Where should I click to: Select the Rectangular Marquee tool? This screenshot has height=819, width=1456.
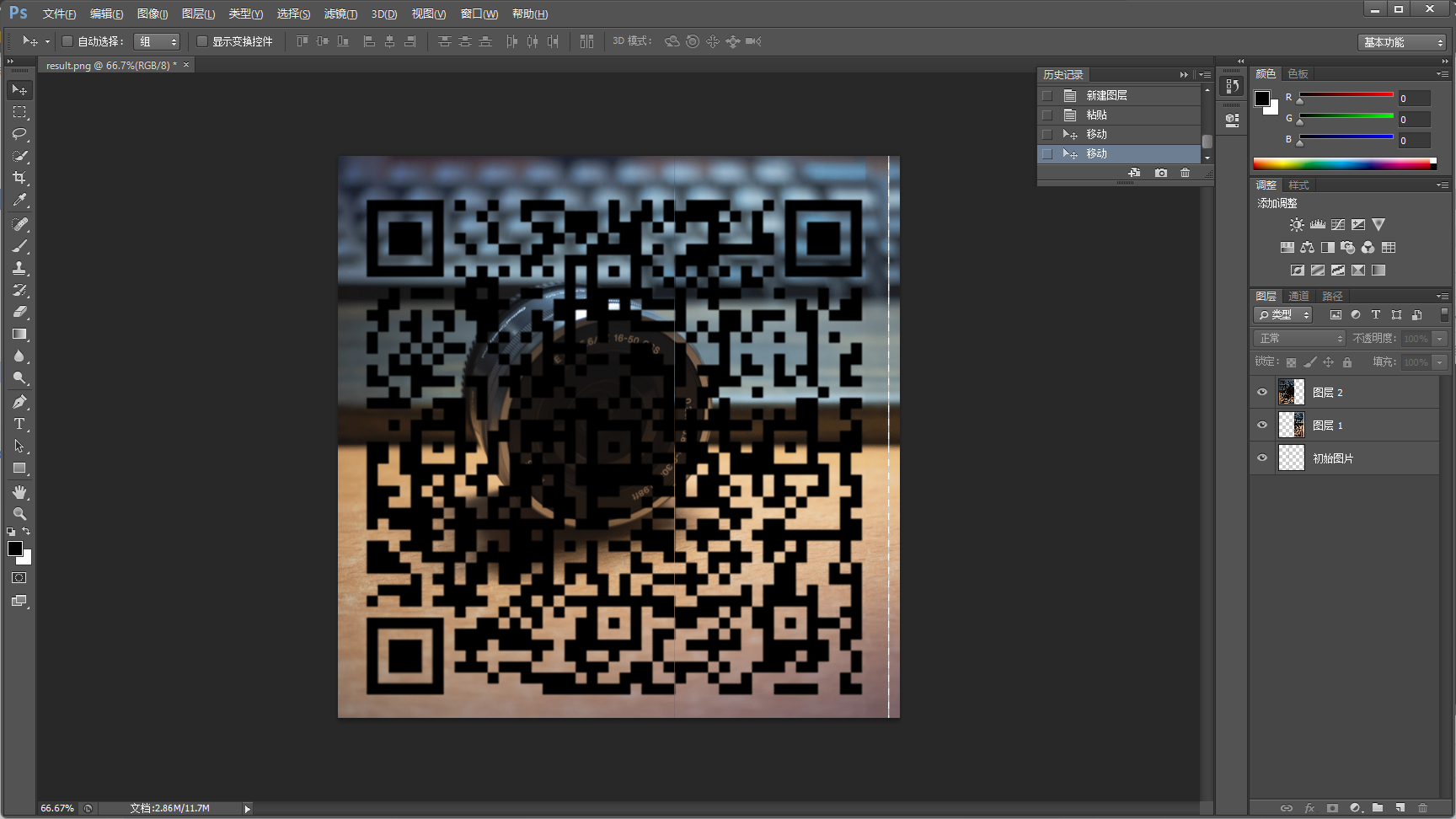19,112
